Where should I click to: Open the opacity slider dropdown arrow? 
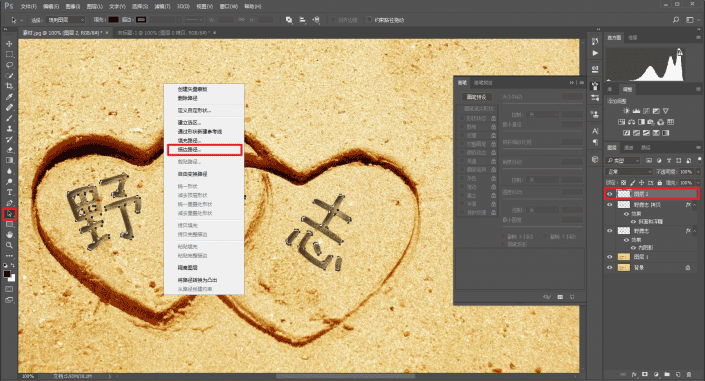point(698,172)
